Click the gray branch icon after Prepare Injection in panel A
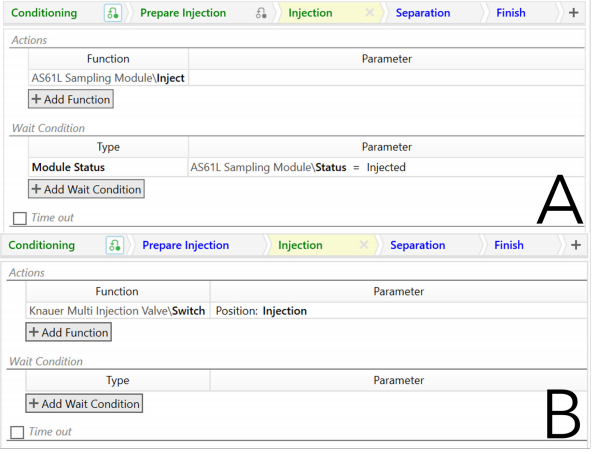 (261, 13)
